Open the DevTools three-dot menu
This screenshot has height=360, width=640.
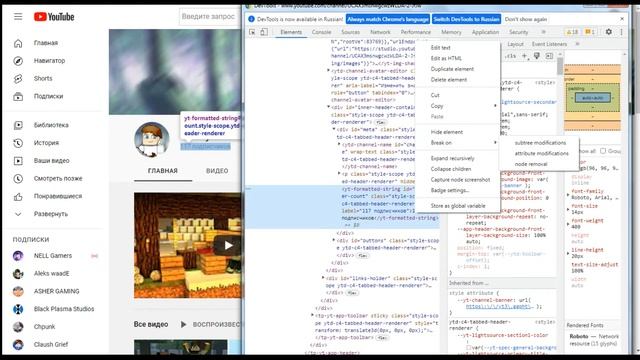click(x=622, y=32)
